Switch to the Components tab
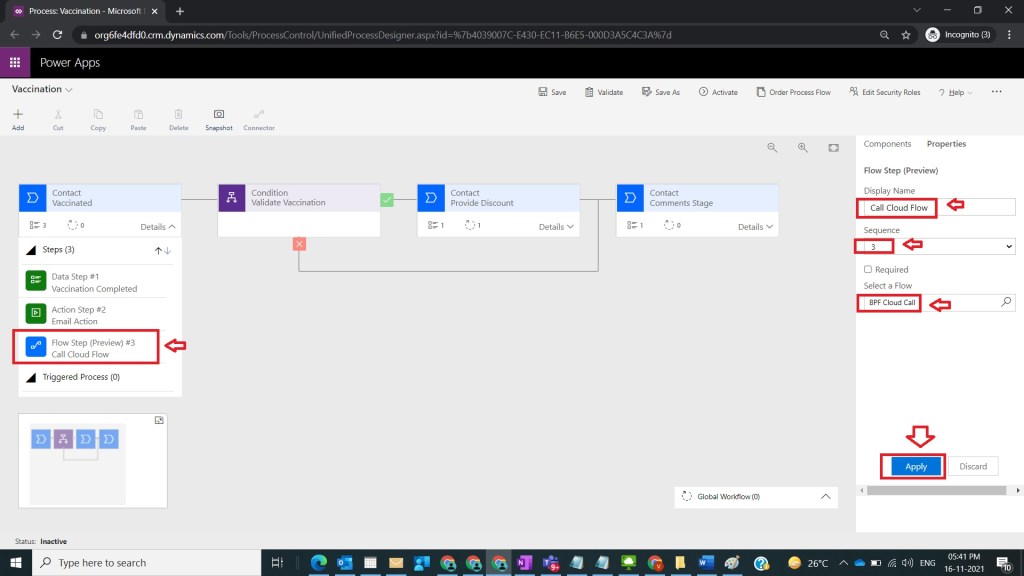 887,144
